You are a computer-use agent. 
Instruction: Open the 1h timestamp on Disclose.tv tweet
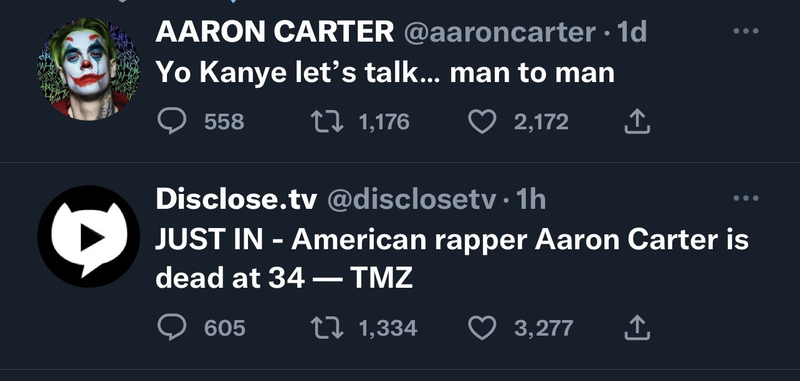pyautogui.click(x=531, y=198)
